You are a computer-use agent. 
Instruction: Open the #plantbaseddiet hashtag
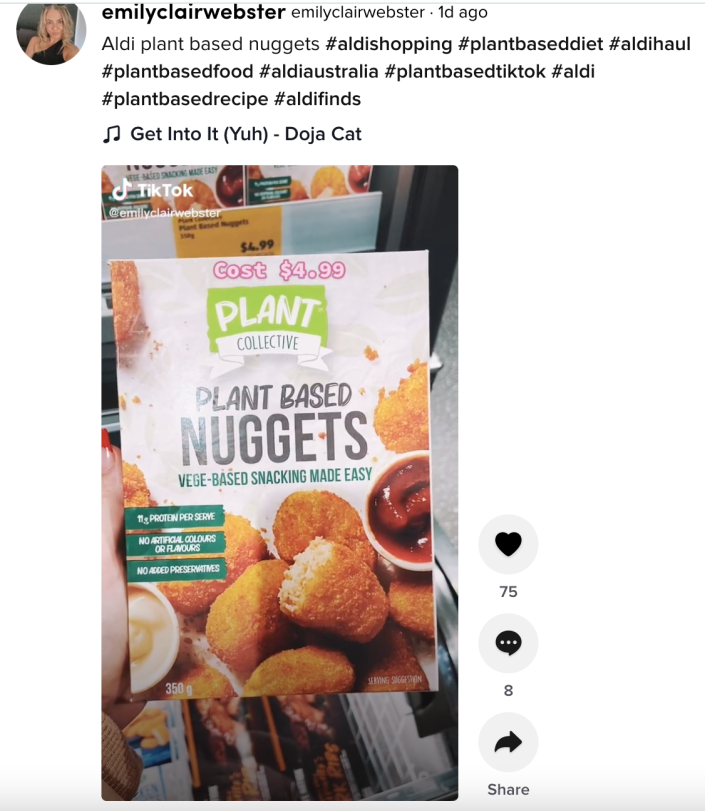530,44
